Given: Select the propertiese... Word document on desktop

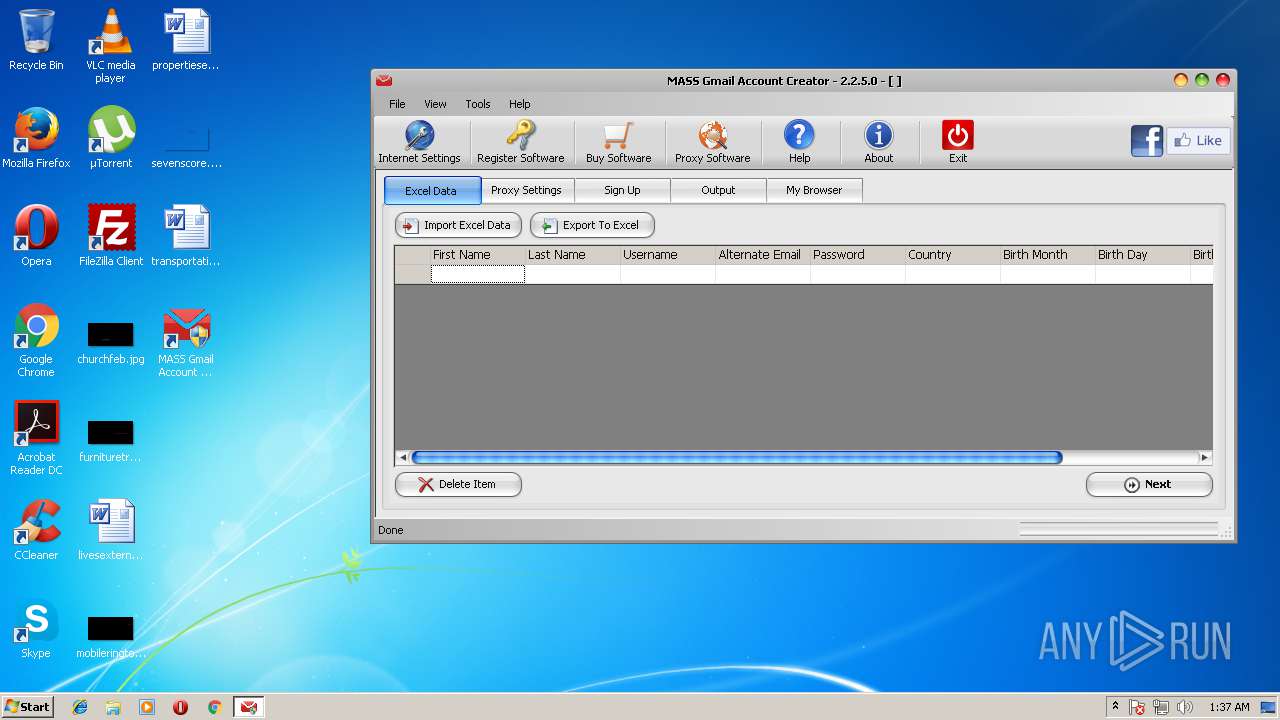Looking at the screenshot, I should point(186,40).
